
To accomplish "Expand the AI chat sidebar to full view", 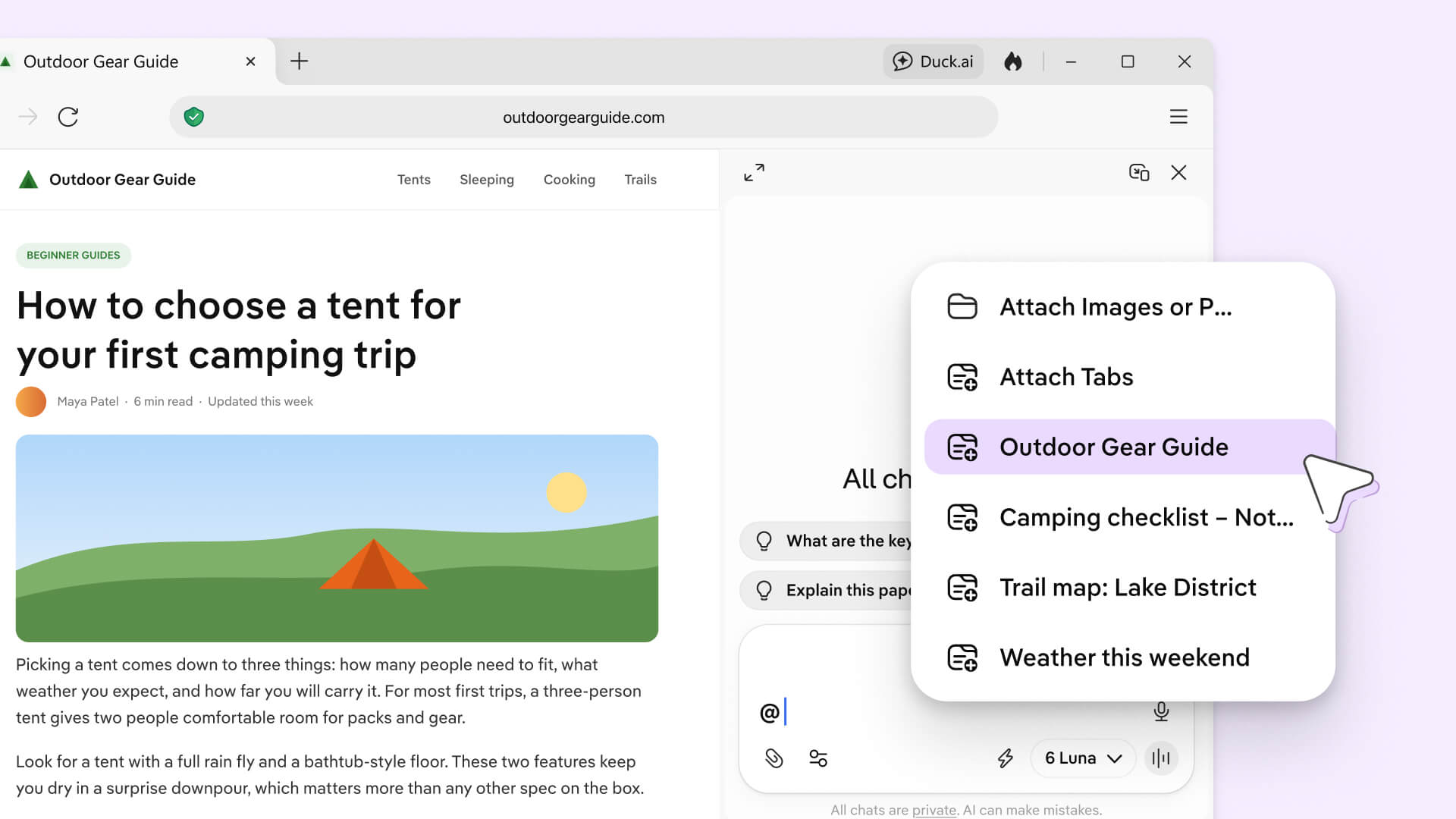I will coord(754,173).
